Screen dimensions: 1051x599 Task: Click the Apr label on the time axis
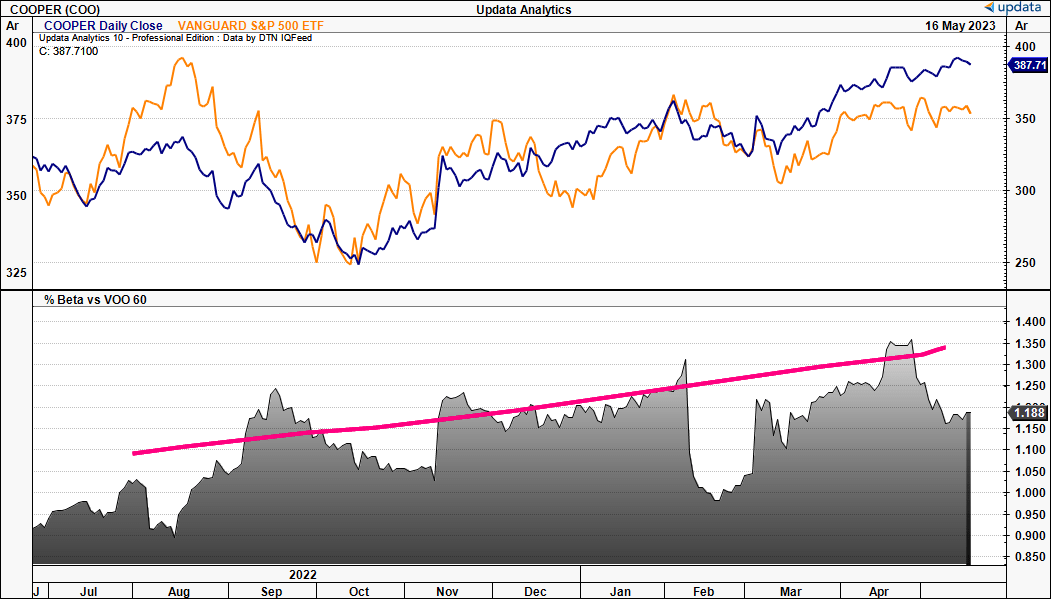(x=878, y=591)
